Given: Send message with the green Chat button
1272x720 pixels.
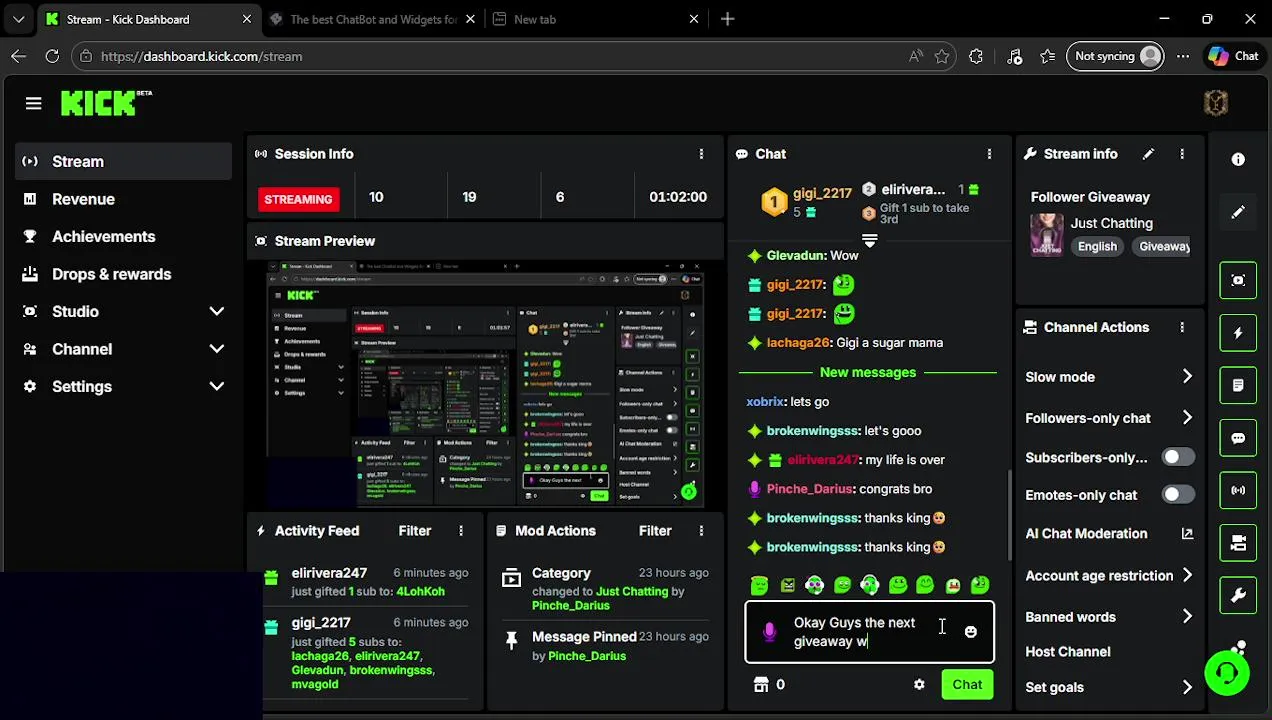Looking at the screenshot, I should click(967, 685).
